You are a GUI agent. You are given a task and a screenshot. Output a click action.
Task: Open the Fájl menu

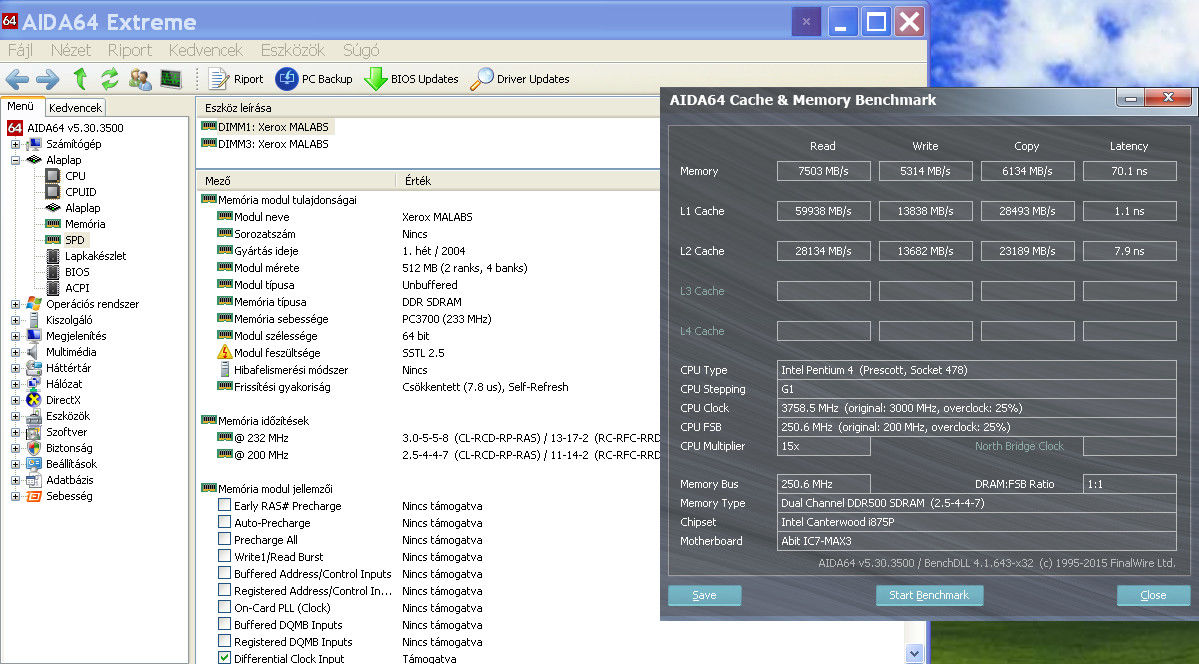[x=21, y=50]
